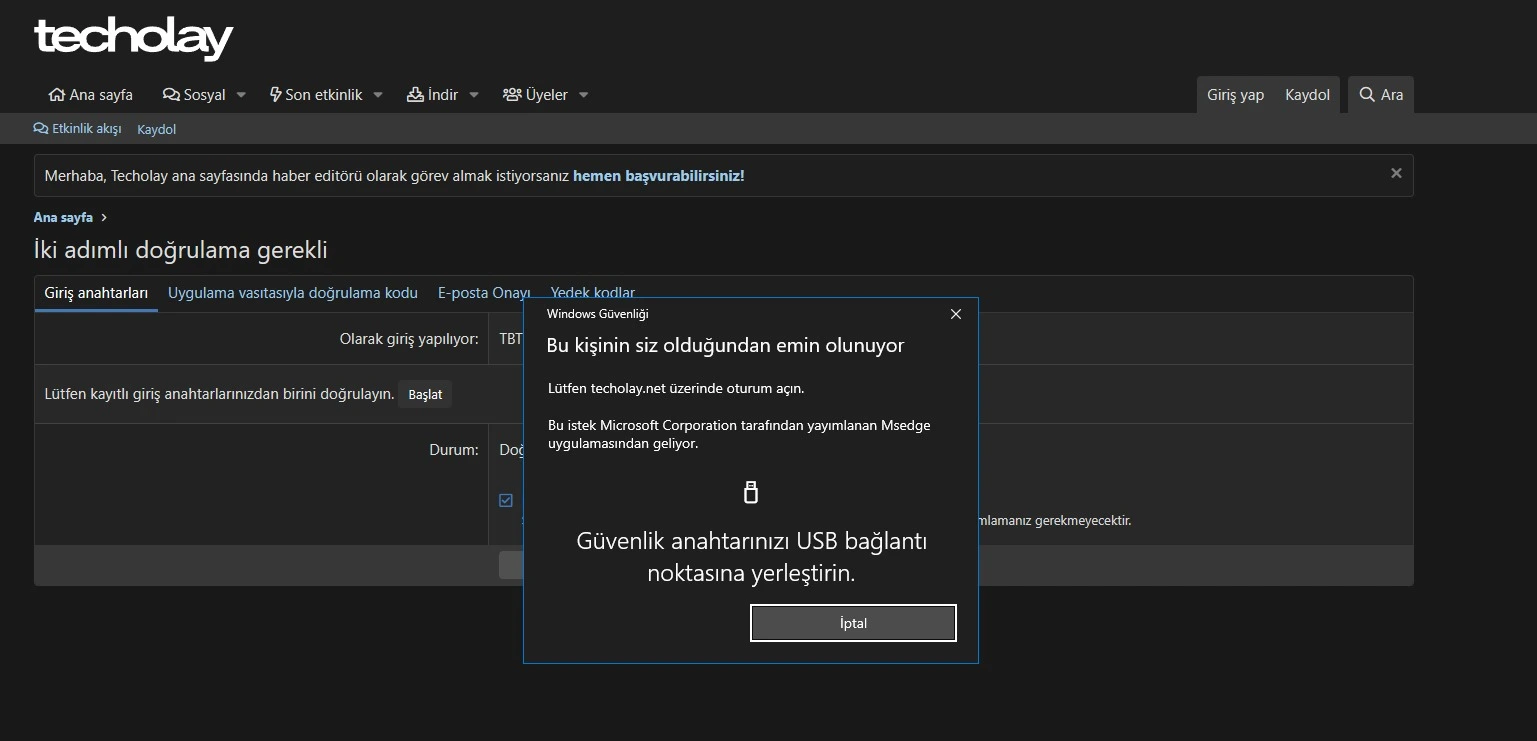Click the Ana sayfa breadcrumb link
This screenshot has width=1537, height=741.
pos(63,217)
